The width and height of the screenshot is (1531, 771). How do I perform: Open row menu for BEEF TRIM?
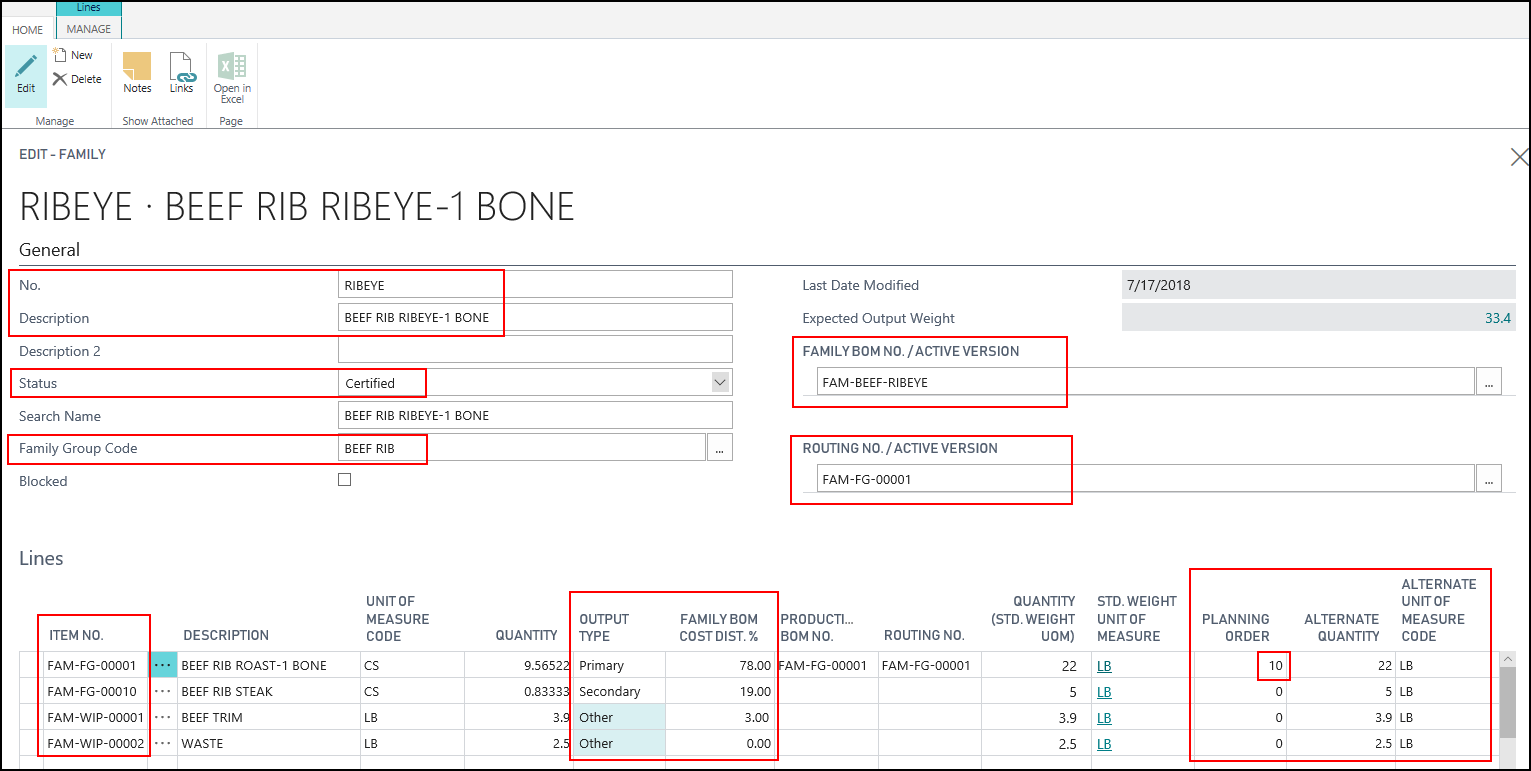[x=163, y=717]
